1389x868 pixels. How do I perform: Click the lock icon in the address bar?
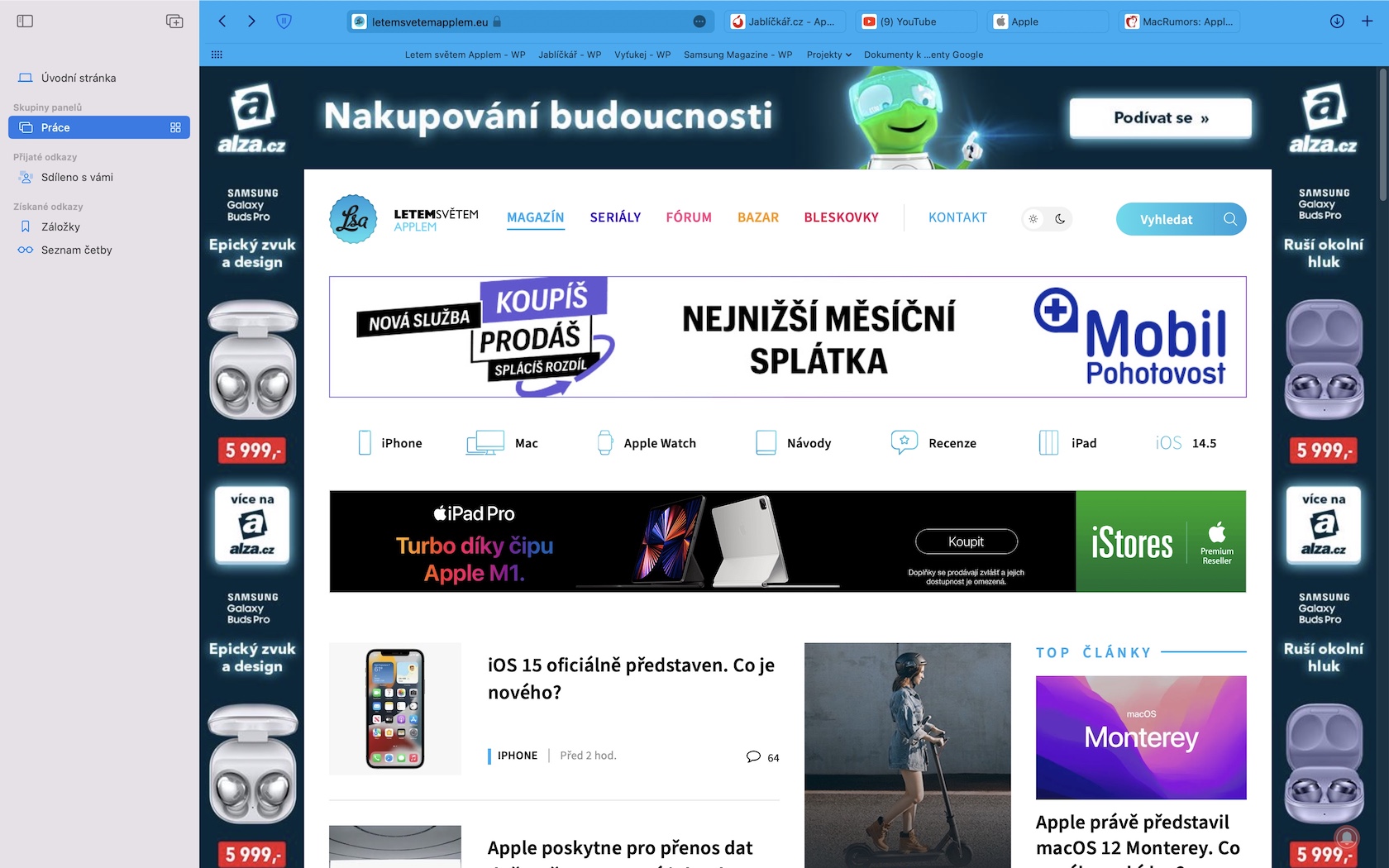pyautogui.click(x=497, y=21)
